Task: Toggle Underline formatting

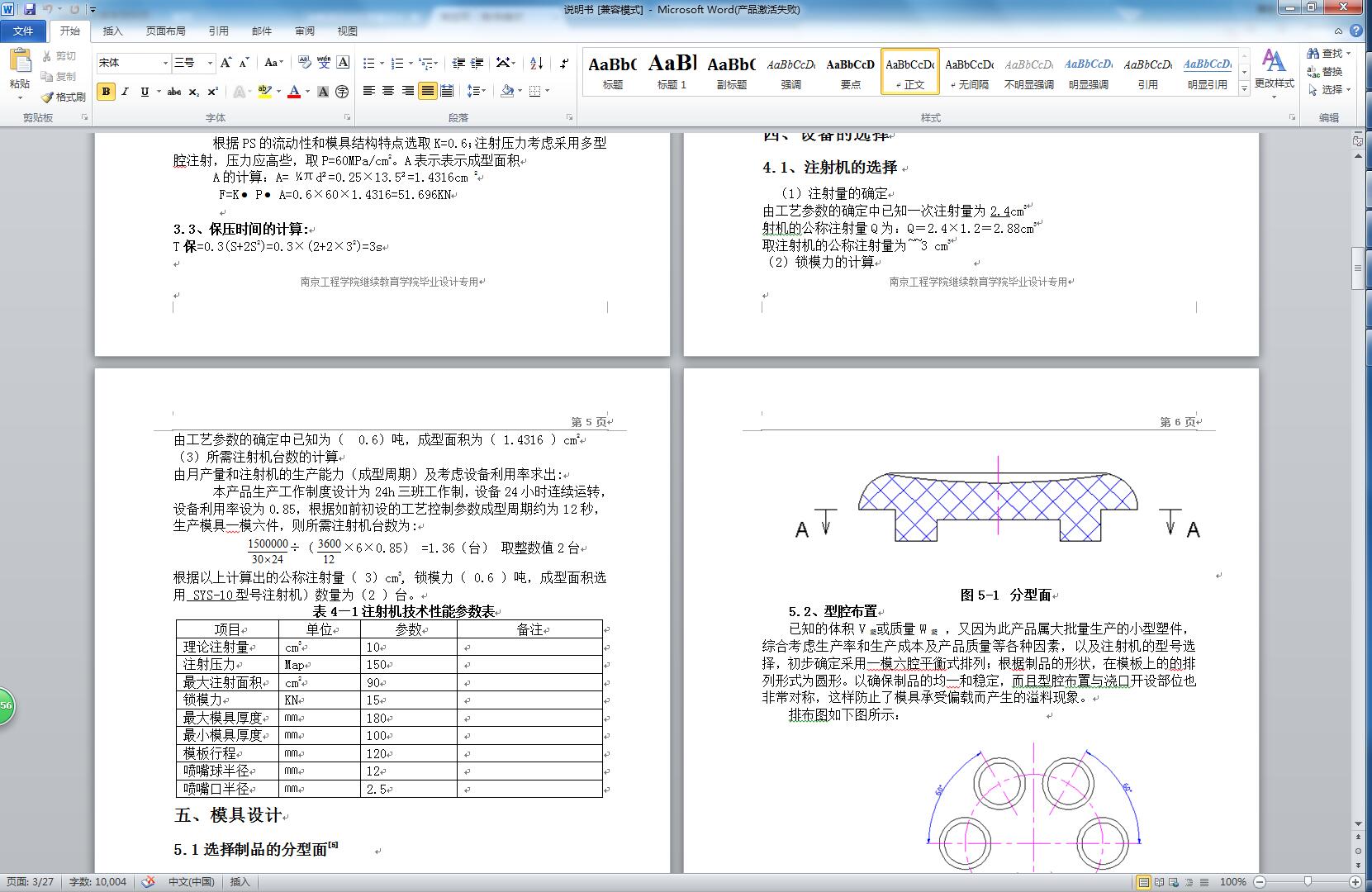Action: tap(145, 92)
